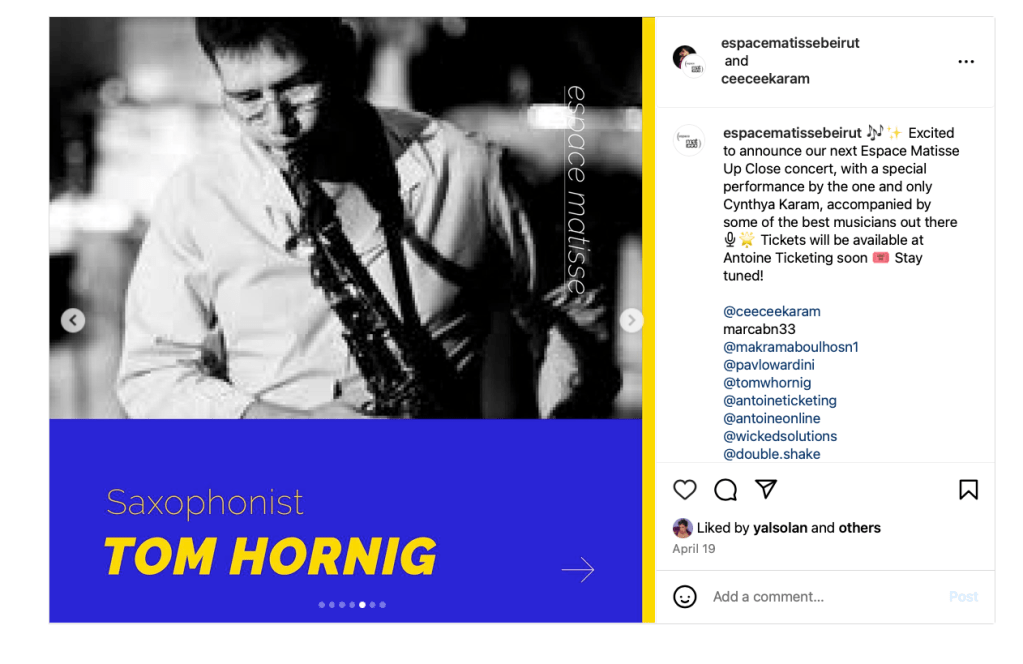Save post with the bookmark icon

[968, 489]
